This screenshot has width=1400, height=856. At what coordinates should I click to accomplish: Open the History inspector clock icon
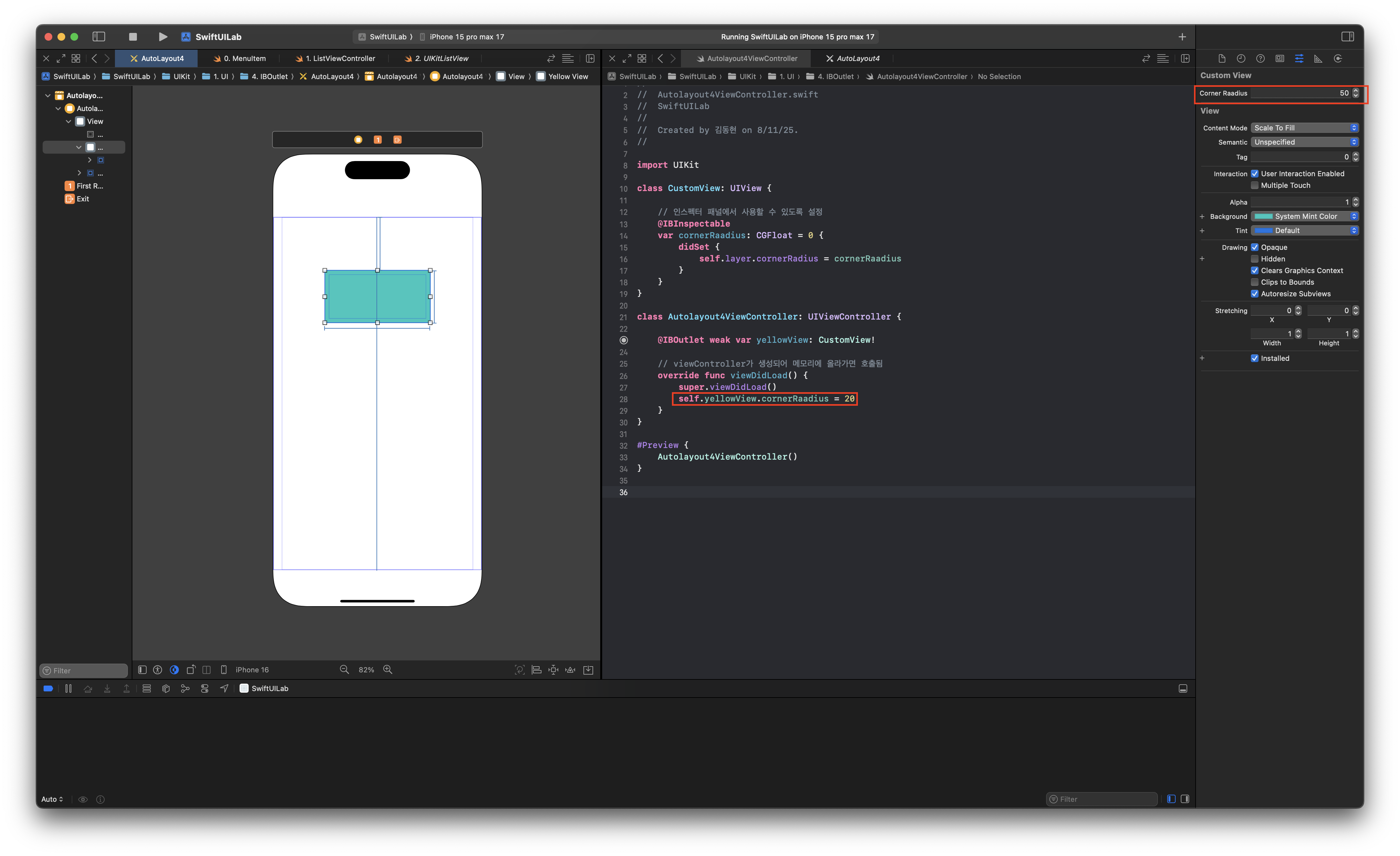(x=1241, y=58)
